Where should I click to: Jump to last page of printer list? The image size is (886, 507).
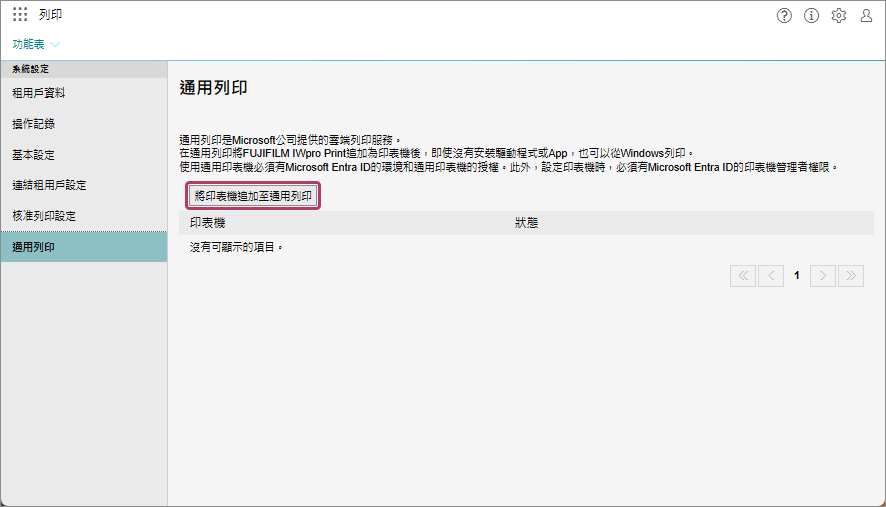click(851, 275)
